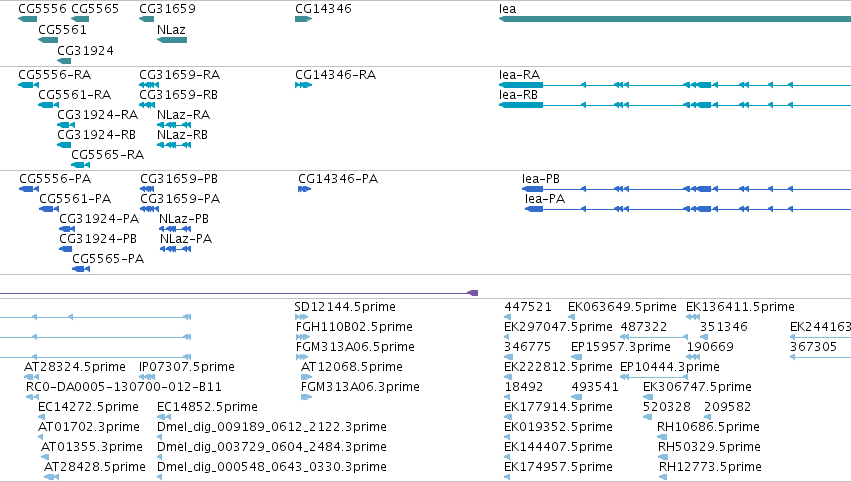Select the CG5556-RA transcript glyph
Viewport: 851px width, 482px height.
[28, 85]
